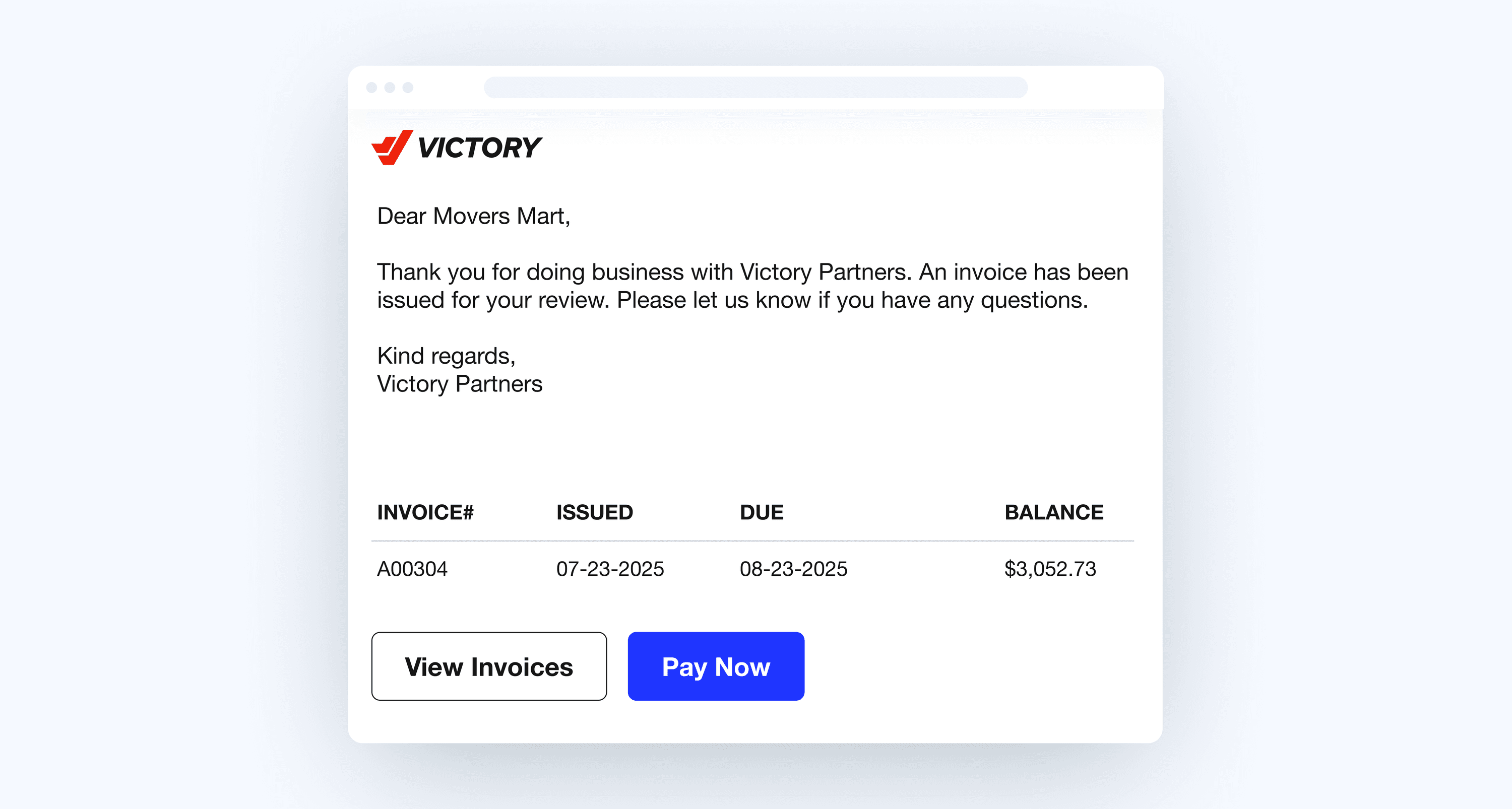This screenshot has width=1512, height=809.
Task: Click the "Kind regards" closing line
Action: click(x=446, y=356)
